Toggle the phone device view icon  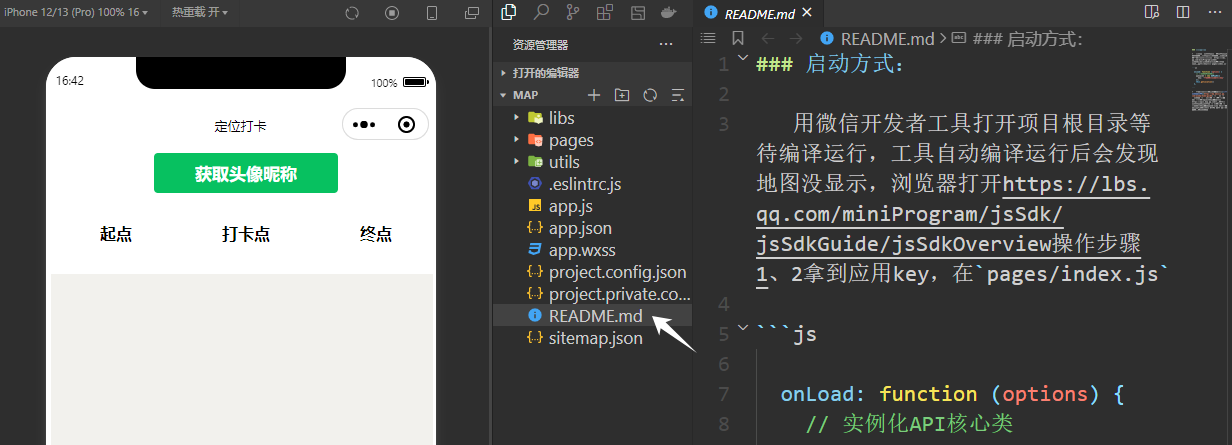point(432,13)
